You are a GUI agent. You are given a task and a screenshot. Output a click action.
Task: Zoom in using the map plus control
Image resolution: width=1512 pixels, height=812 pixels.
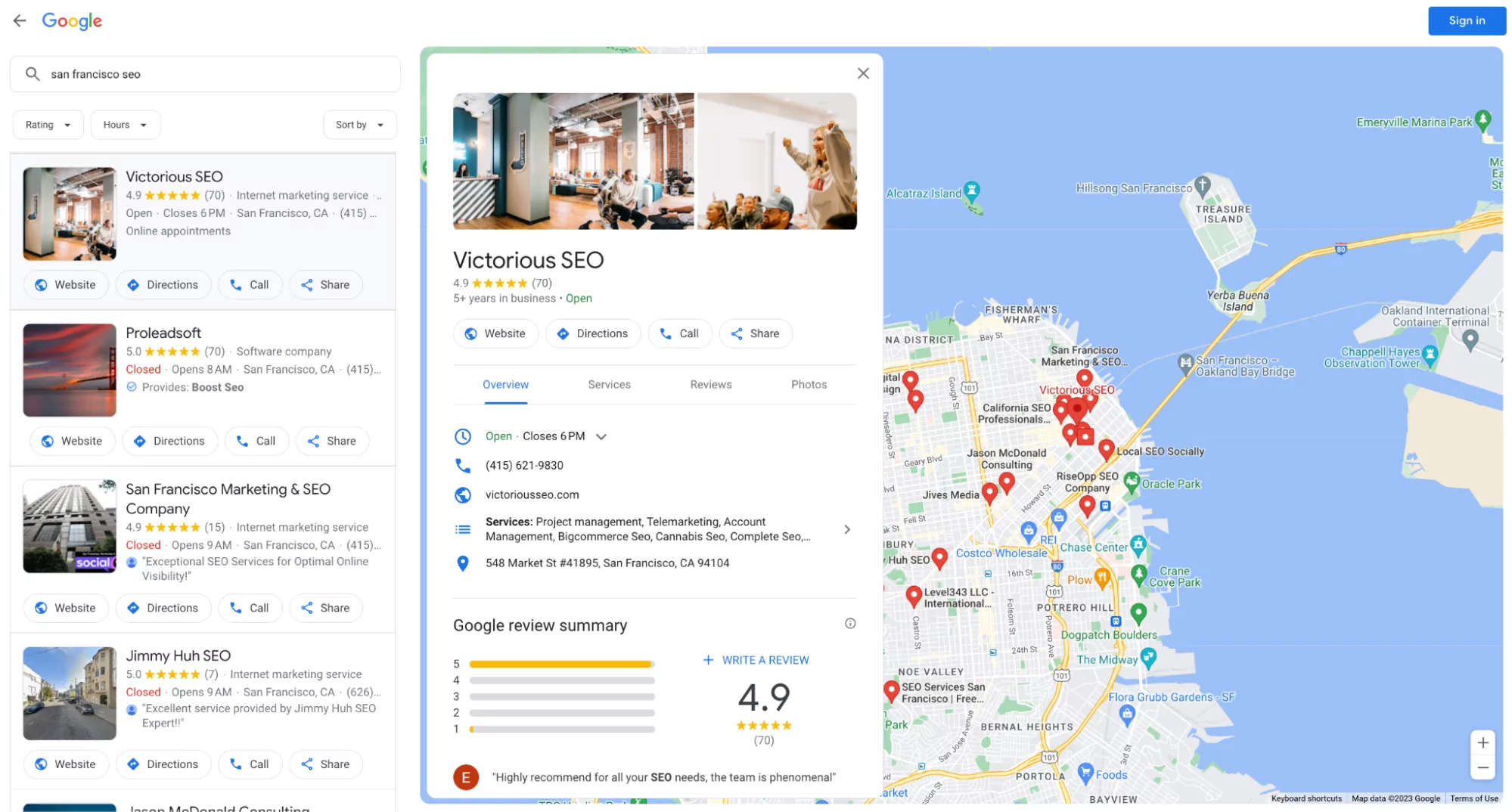[1482, 742]
